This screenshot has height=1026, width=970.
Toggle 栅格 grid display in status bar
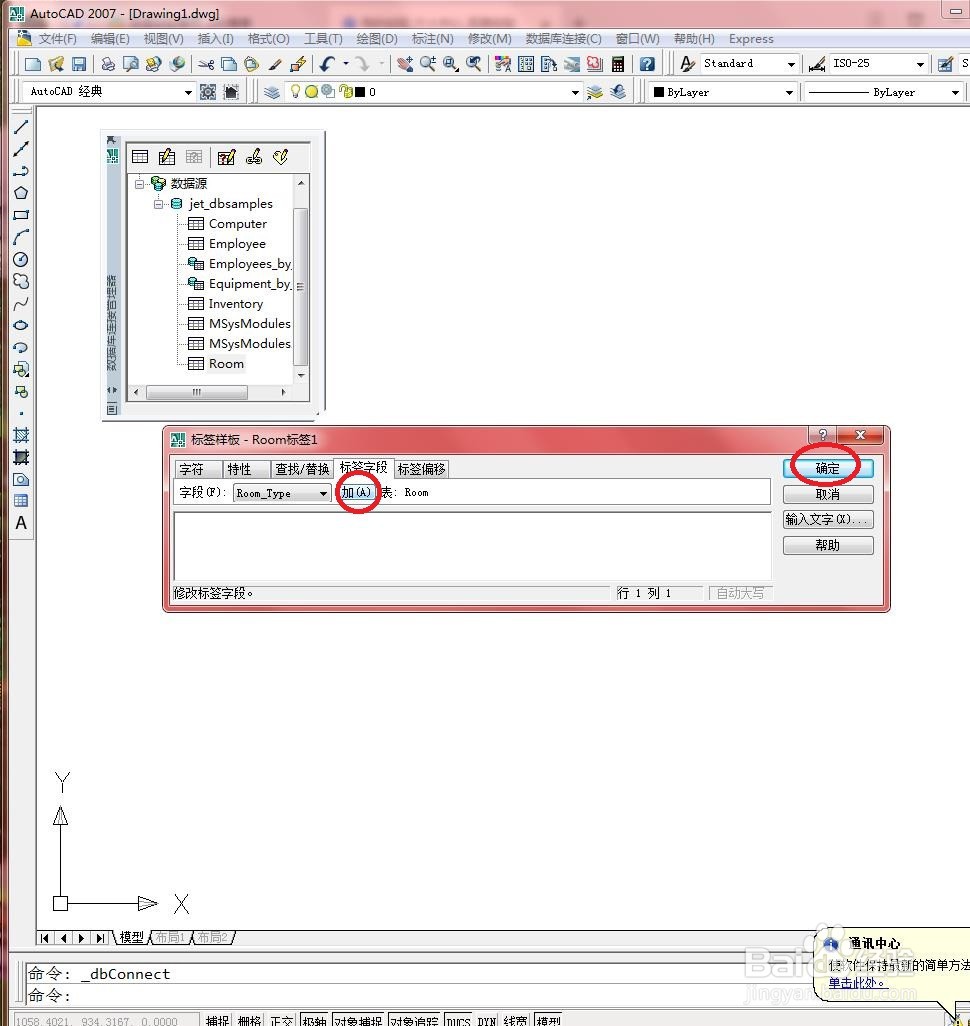249,1019
